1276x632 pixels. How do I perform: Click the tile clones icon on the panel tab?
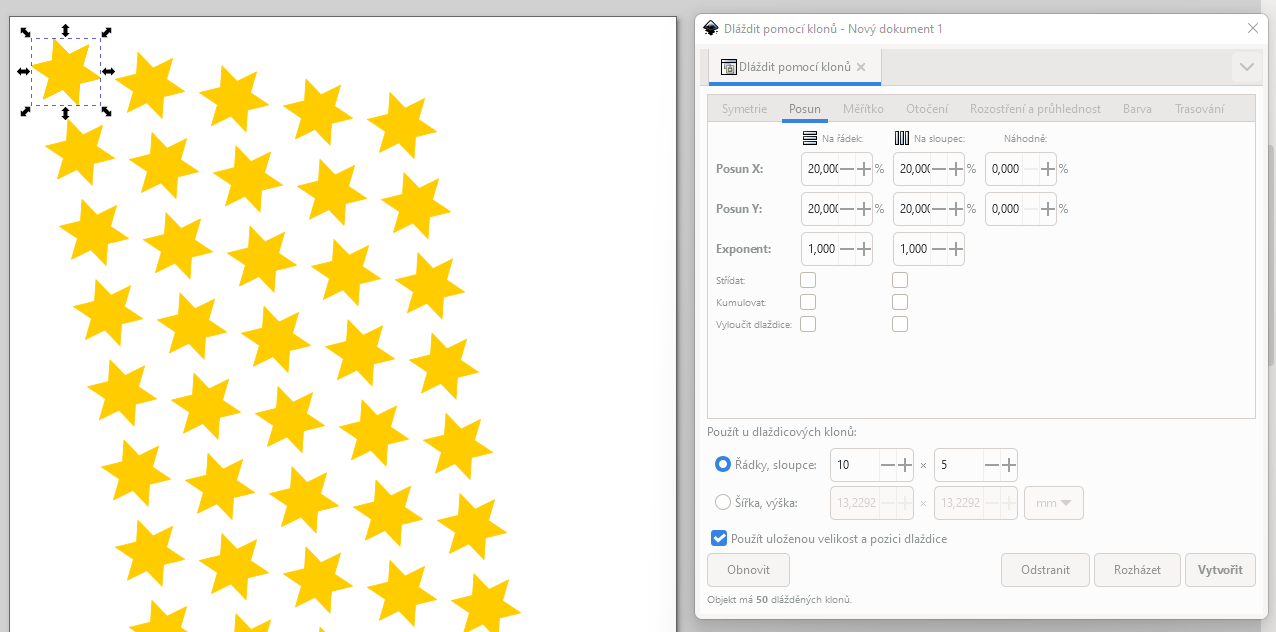click(727, 66)
